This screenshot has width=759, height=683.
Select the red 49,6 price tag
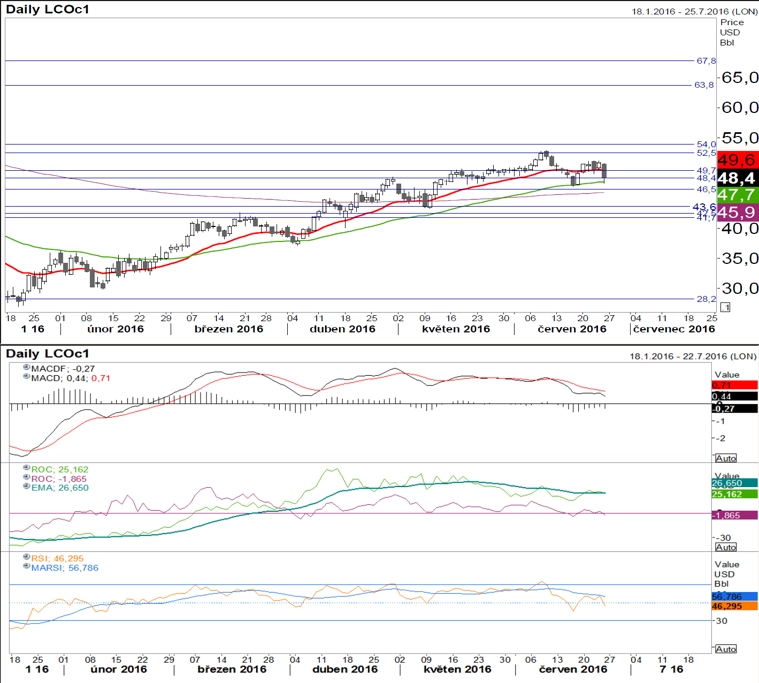click(x=738, y=160)
